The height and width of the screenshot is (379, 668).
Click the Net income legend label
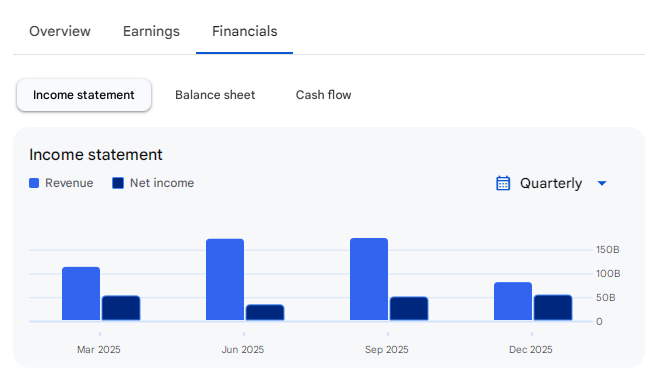162,183
